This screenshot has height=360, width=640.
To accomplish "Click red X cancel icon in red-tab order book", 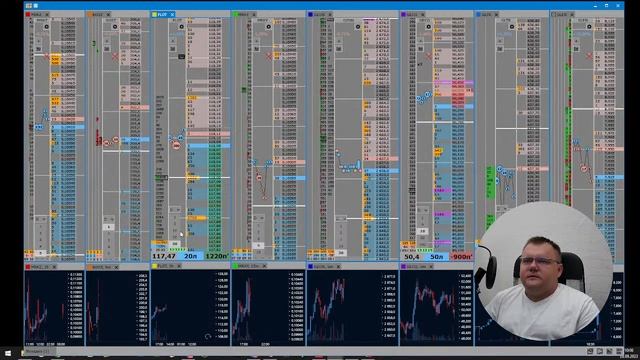I will click(46, 56).
